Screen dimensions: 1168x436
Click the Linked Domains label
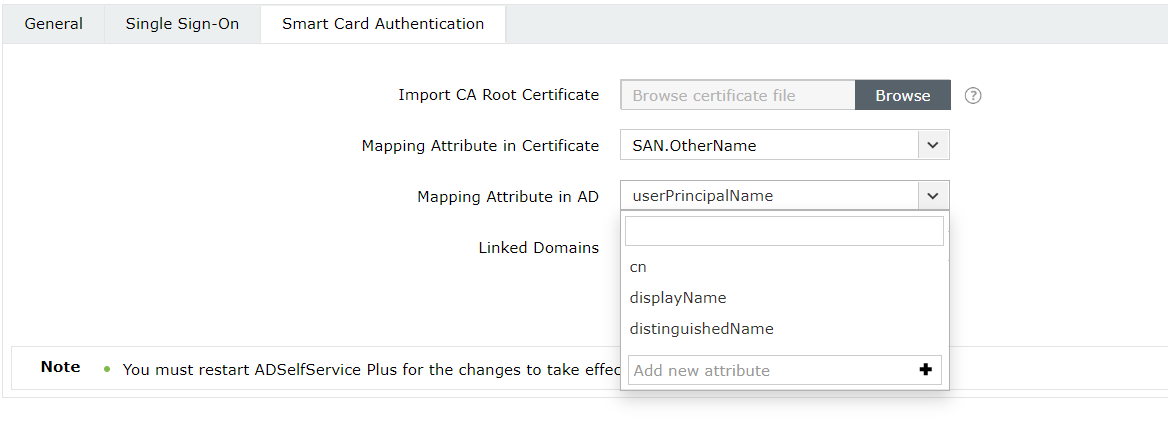538,248
